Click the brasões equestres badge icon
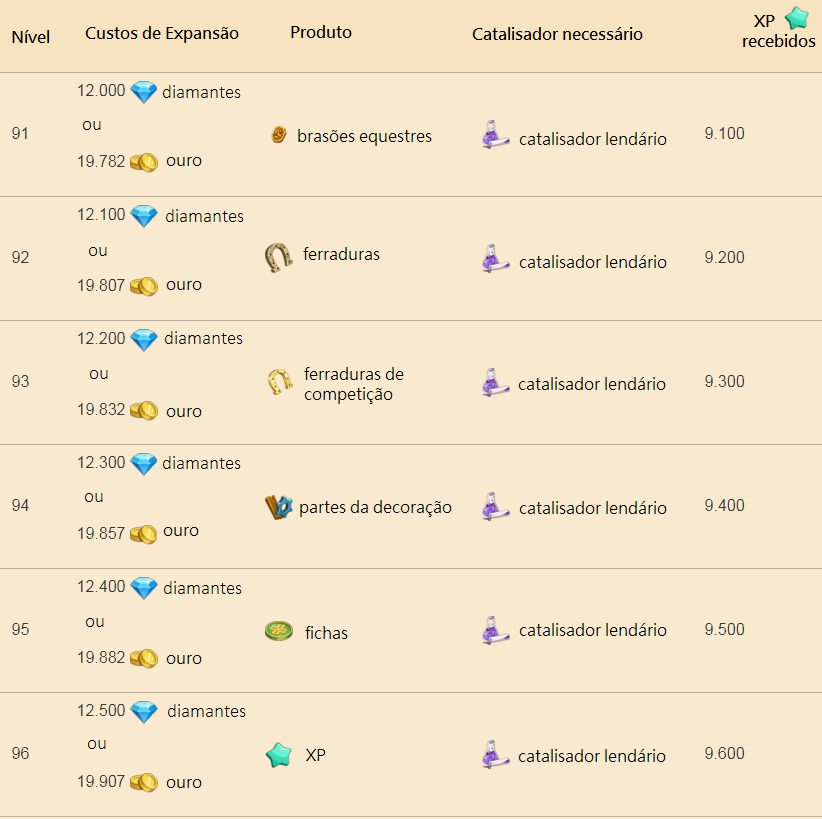 coord(278,135)
